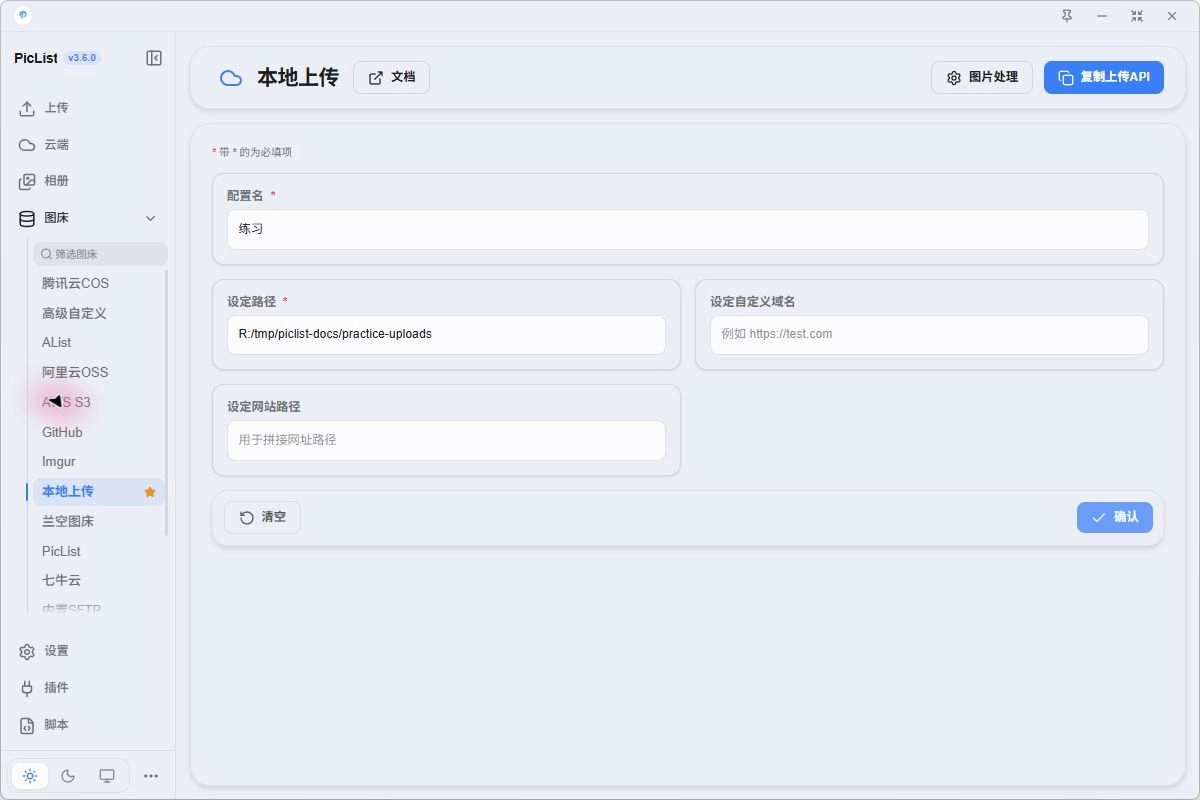Click the cloud icon beside 本地上传 title
The width and height of the screenshot is (1200, 800).
[x=231, y=78]
